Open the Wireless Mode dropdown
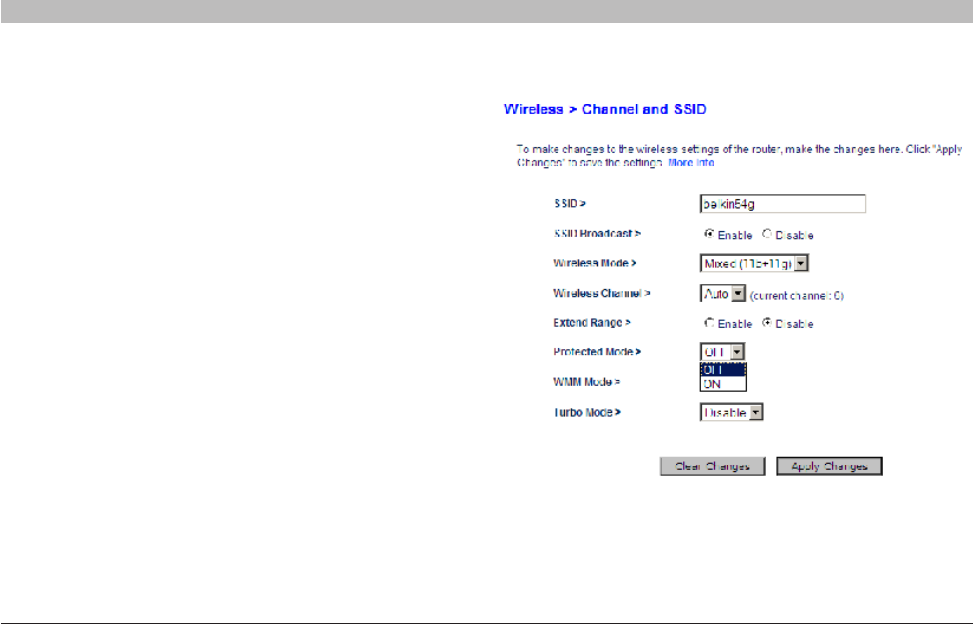This screenshot has width=973, height=624. 754,263
